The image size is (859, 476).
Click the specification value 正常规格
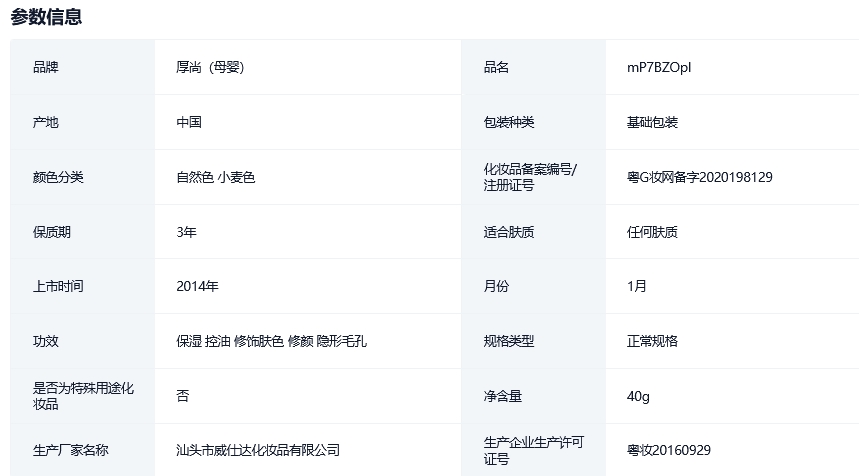pos(652,341)
